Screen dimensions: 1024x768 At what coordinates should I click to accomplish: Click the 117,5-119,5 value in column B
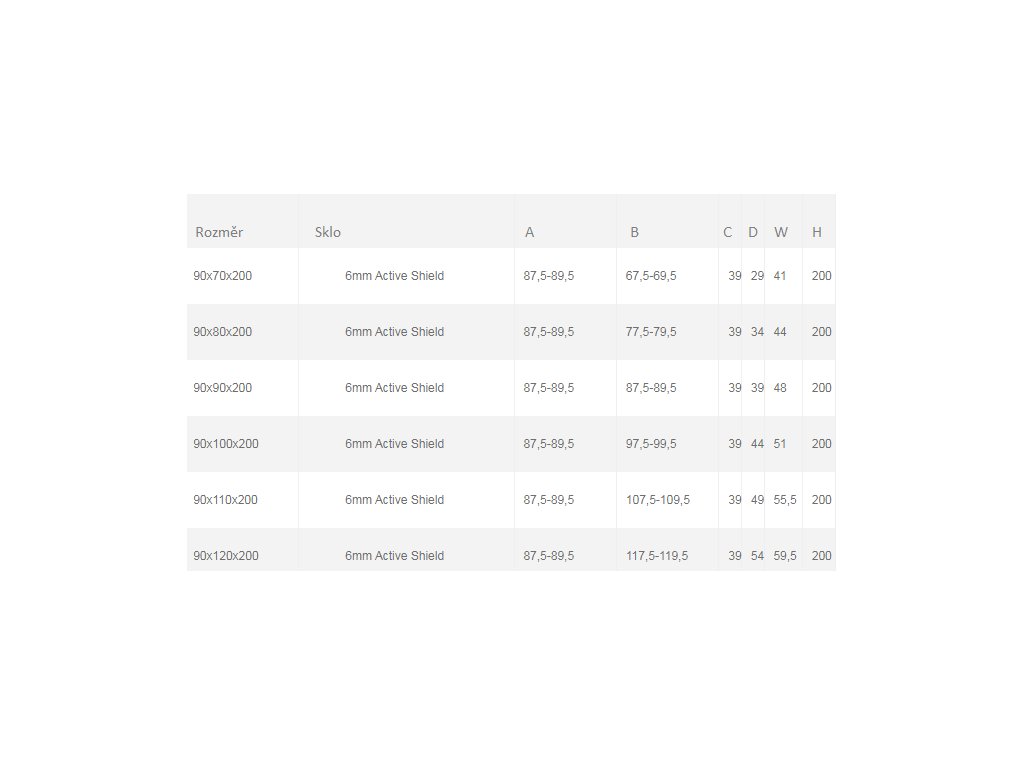pos(657,556)
